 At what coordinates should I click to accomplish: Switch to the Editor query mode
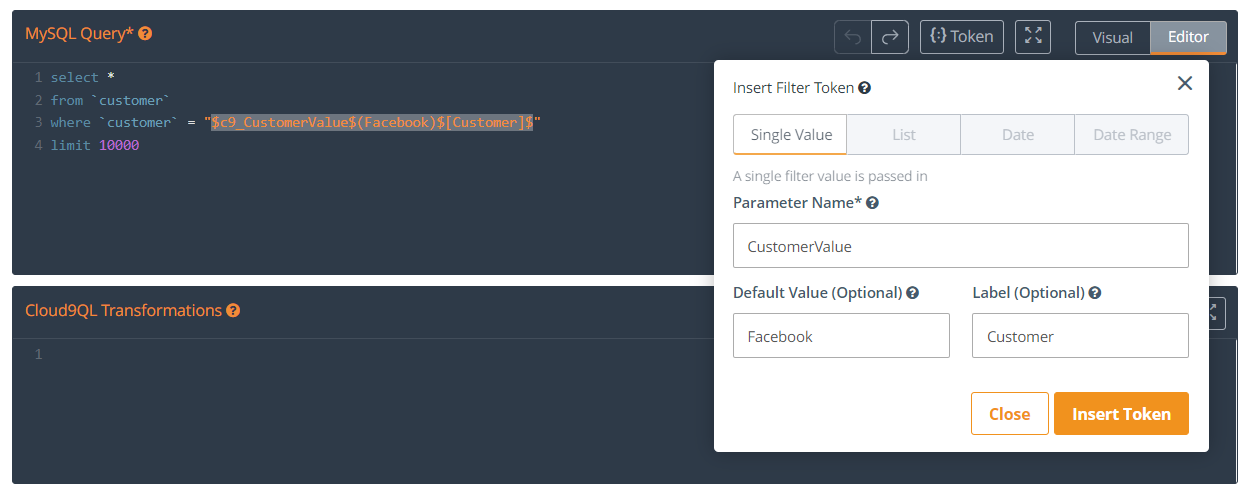[1188, 38]
